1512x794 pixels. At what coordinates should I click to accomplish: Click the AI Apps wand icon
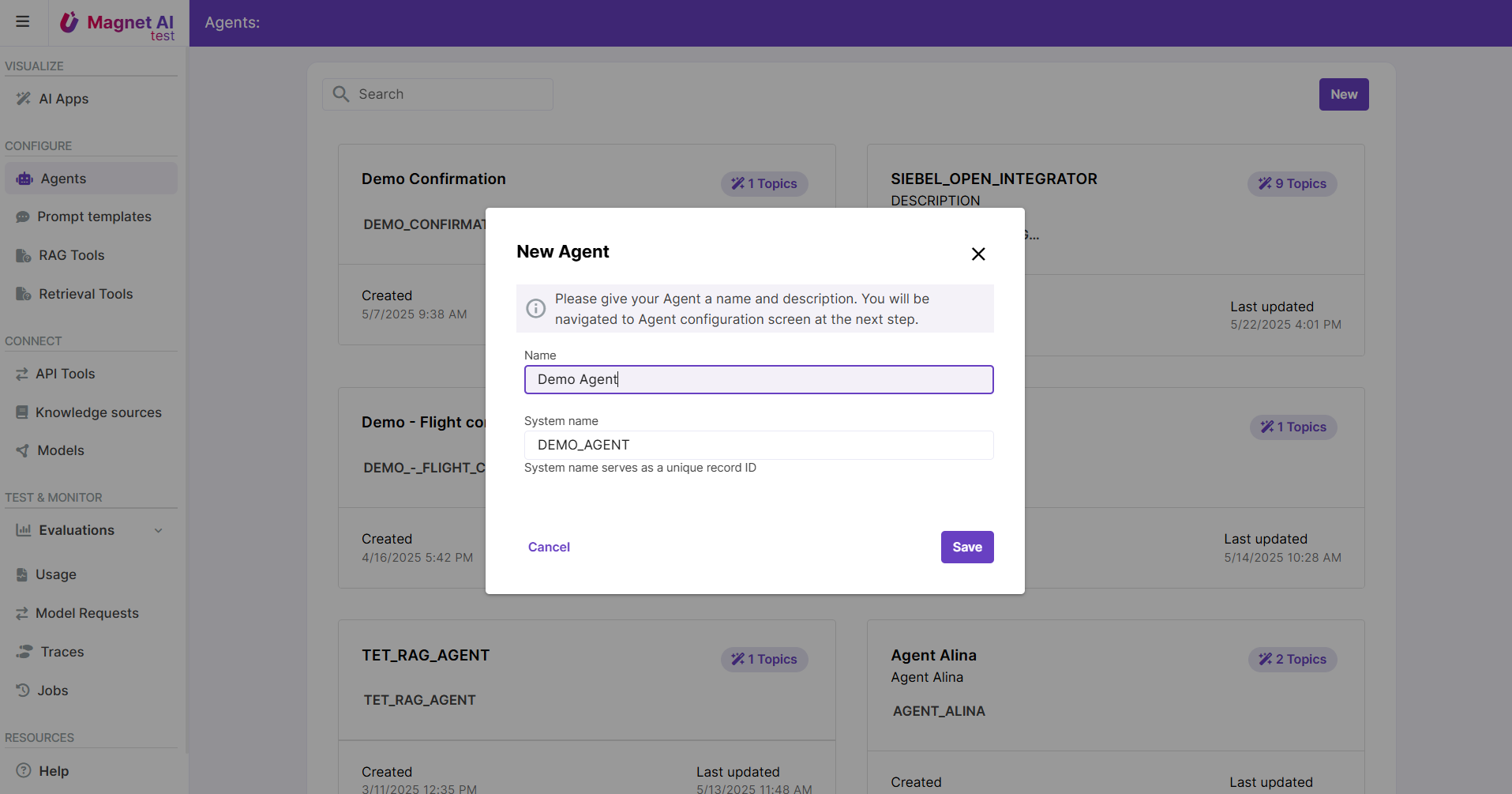point(24,99)
